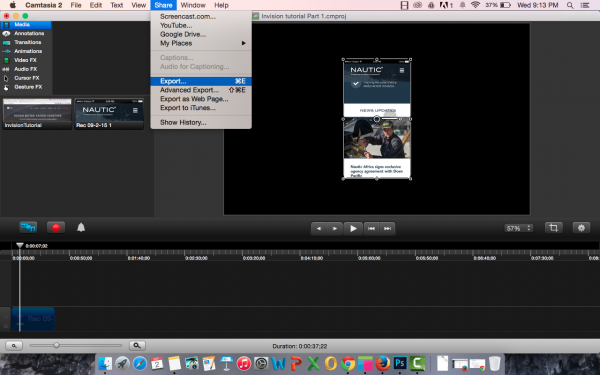Screen dimensions: 600x375
Task: Click the Play button
Action: coord(353,228)
